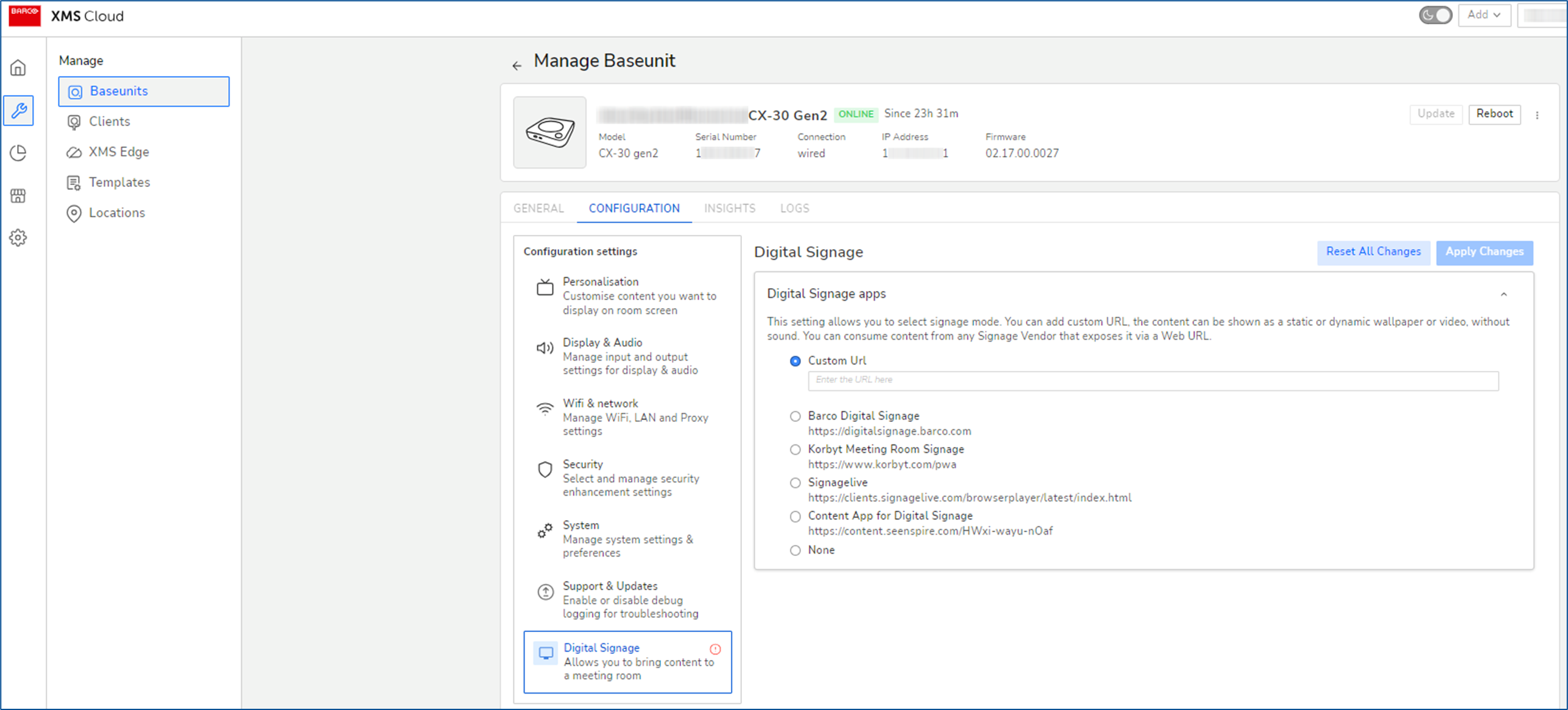Screen dimensions: 1568x710
Task: Click the red warning icon on Digital Signage
Action: click(x=715, y=649)
